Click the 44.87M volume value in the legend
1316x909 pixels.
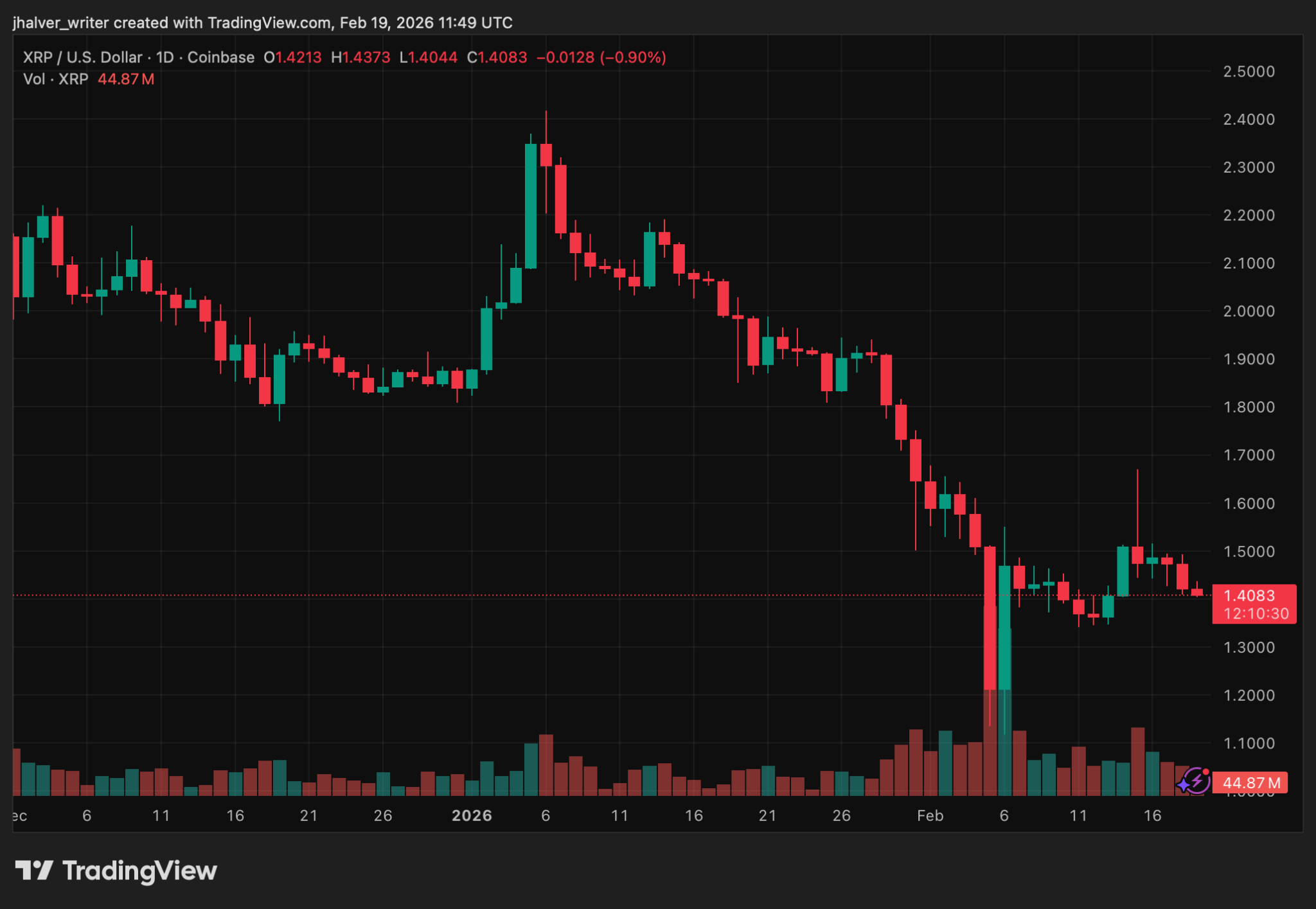point(126,79)
